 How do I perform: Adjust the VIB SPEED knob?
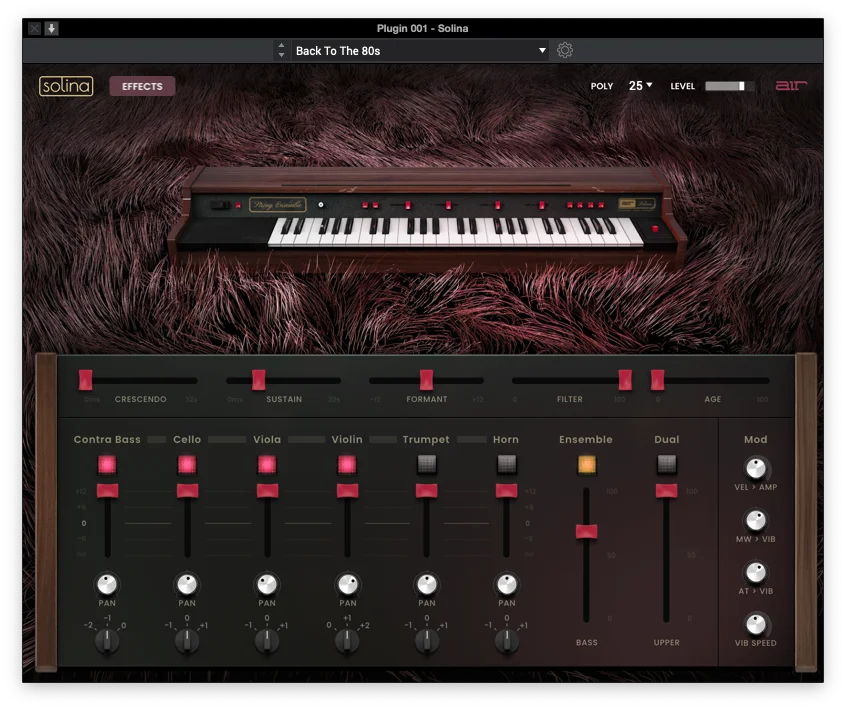point(755,624)
